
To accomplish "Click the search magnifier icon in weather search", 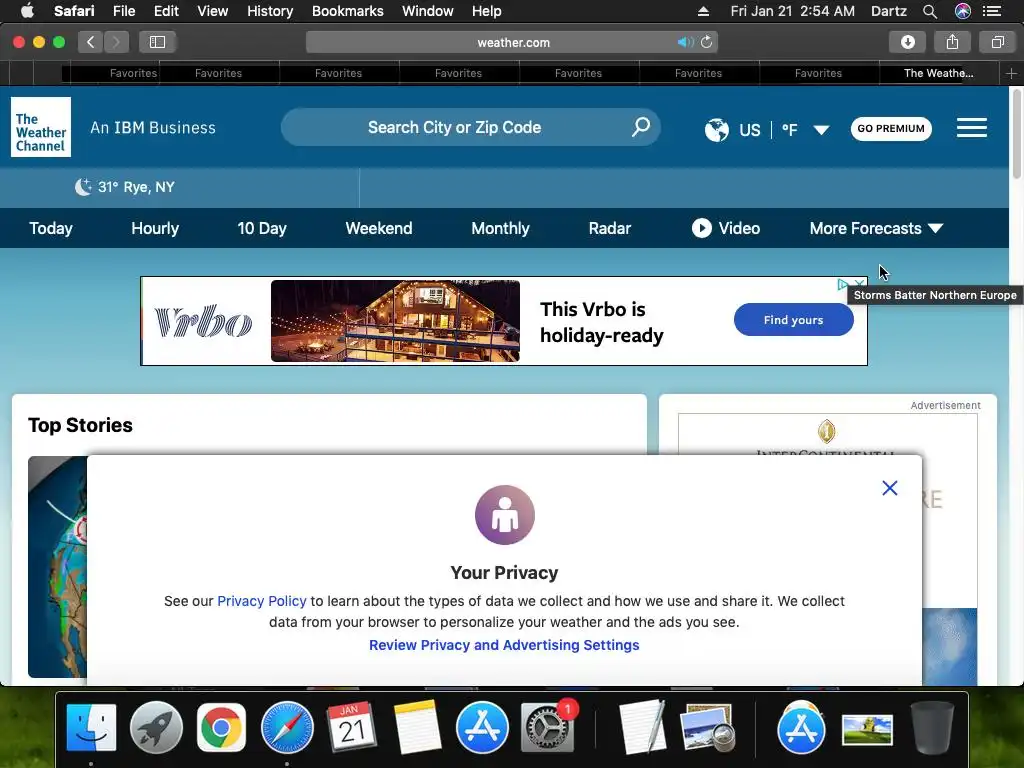I will [641, 127].
